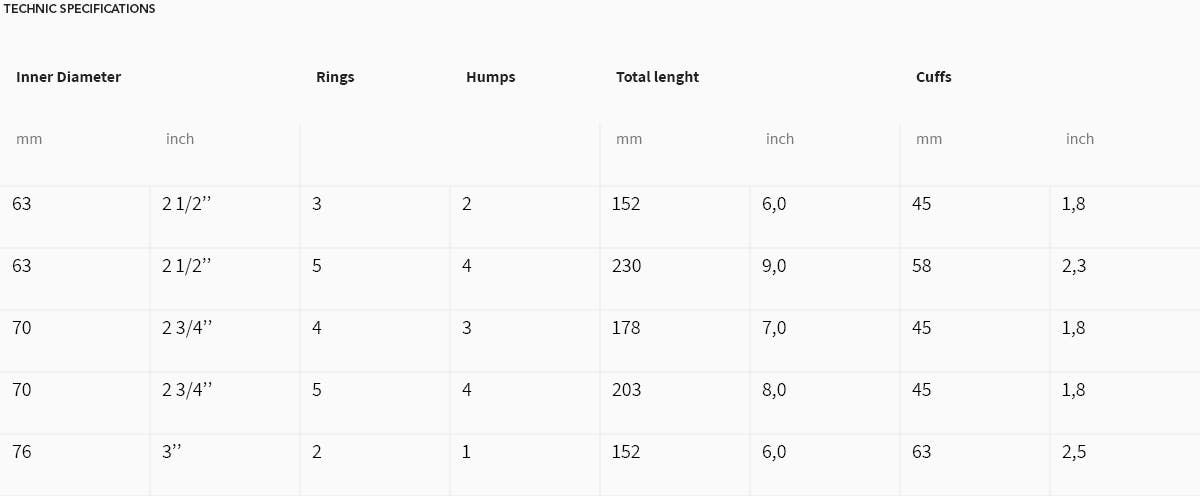The image size is (1200, 496).
Task: Select the Total lenght column header
Action: coord(657,77)
